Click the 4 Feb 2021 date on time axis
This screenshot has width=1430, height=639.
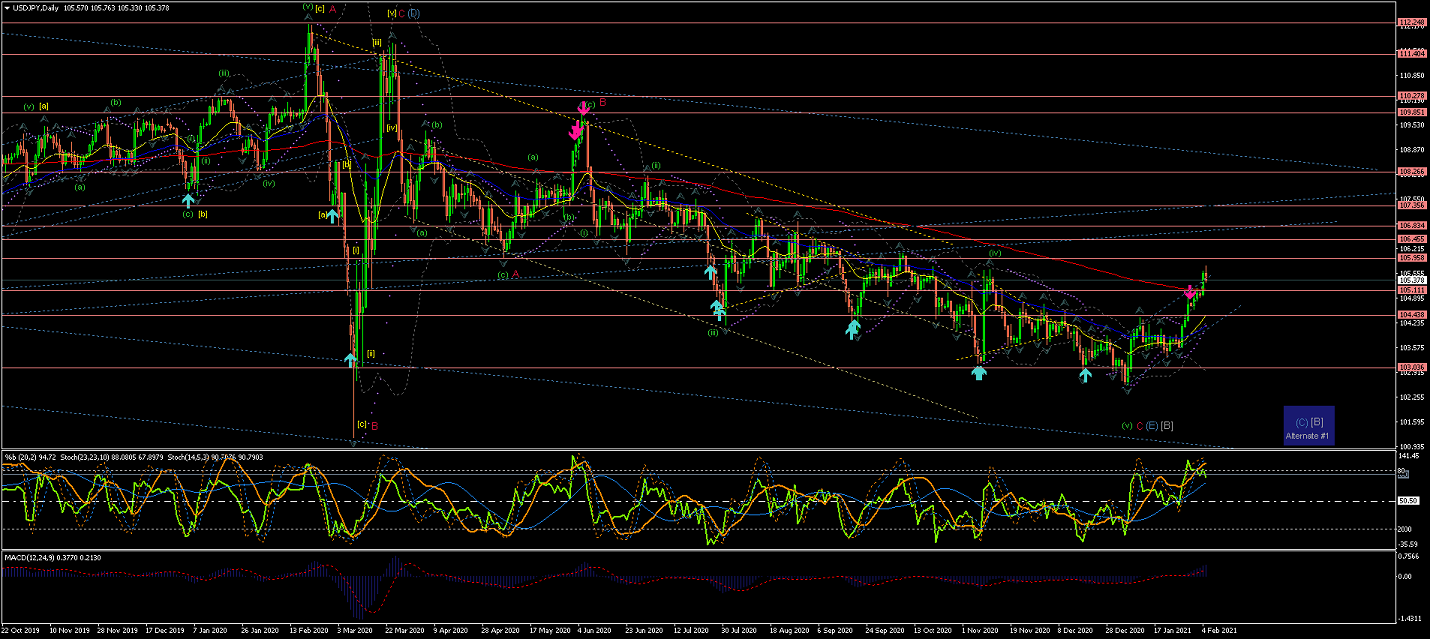point(1220,632)
